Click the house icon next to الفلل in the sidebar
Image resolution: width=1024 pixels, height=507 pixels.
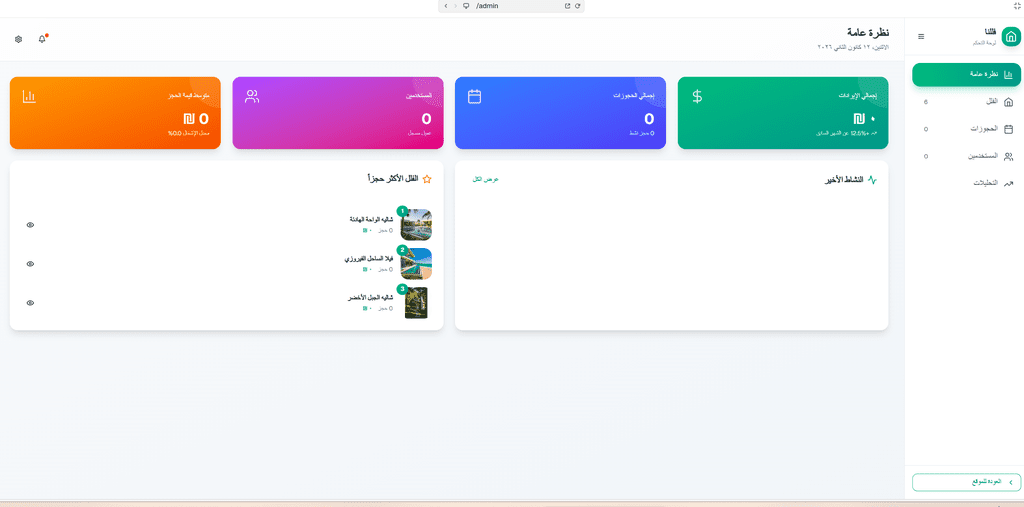click(1008, 102)
